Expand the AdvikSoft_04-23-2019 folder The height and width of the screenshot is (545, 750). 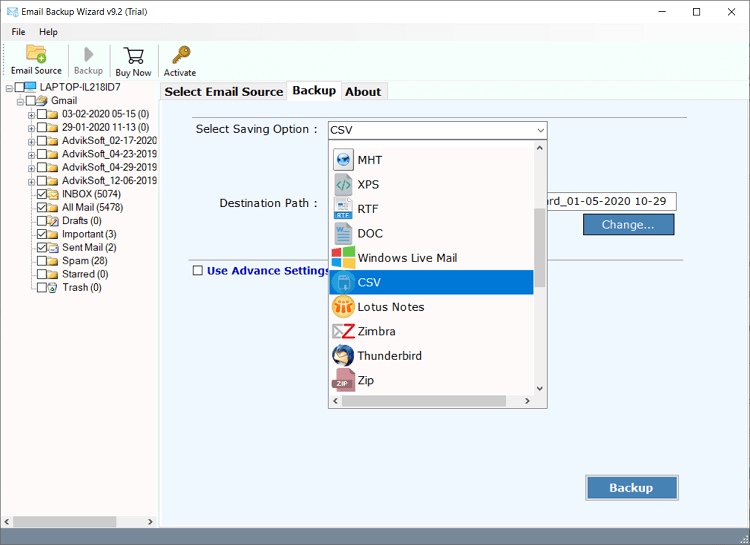(x=31, y=155)
